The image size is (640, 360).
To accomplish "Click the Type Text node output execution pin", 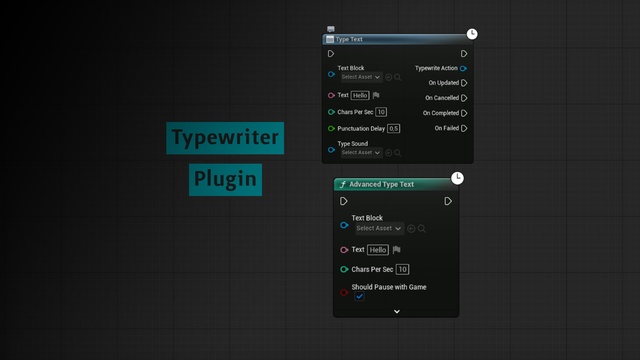I will pos(464,53).
